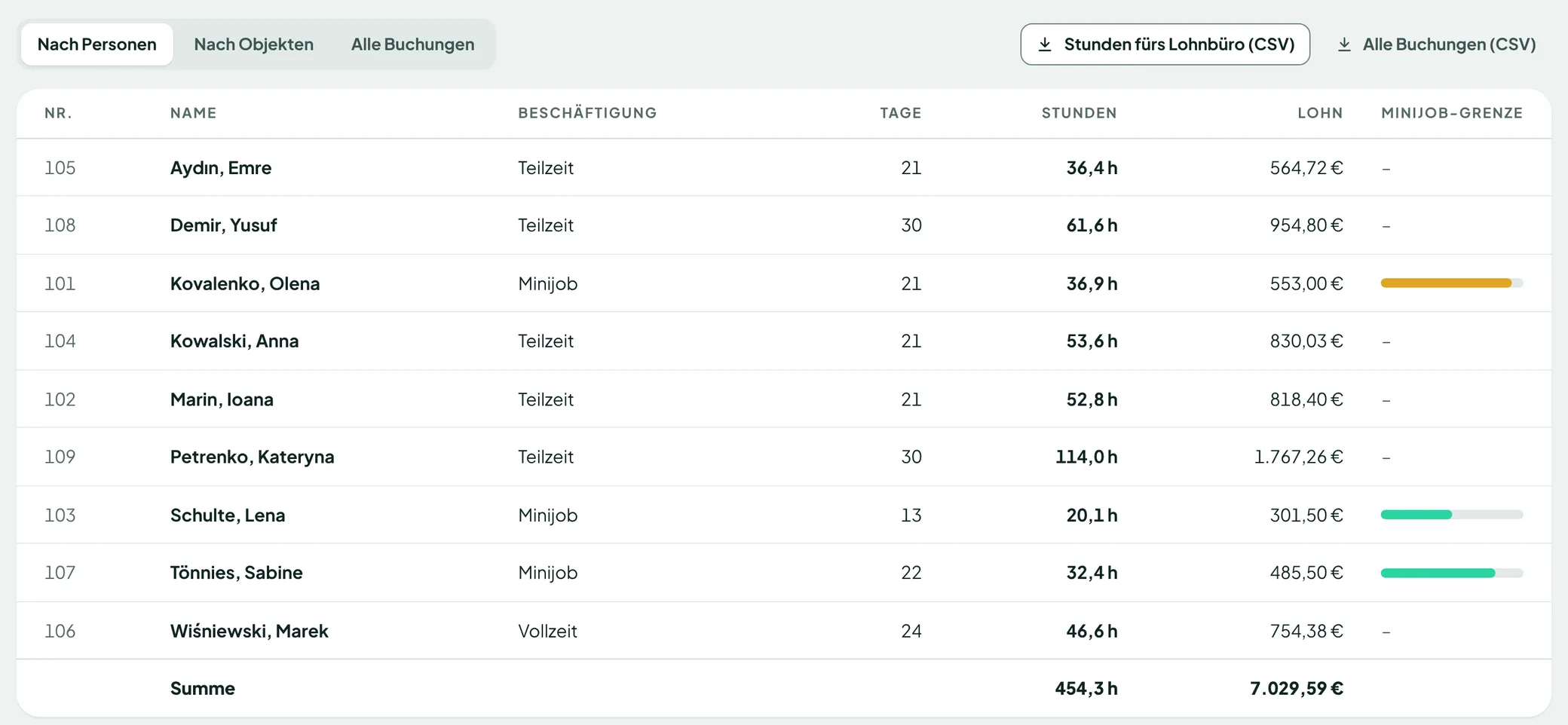This screenshot has height=725, width=1568.
Task: Select the Demir, Yusuf row
Action: coord(784,225)
